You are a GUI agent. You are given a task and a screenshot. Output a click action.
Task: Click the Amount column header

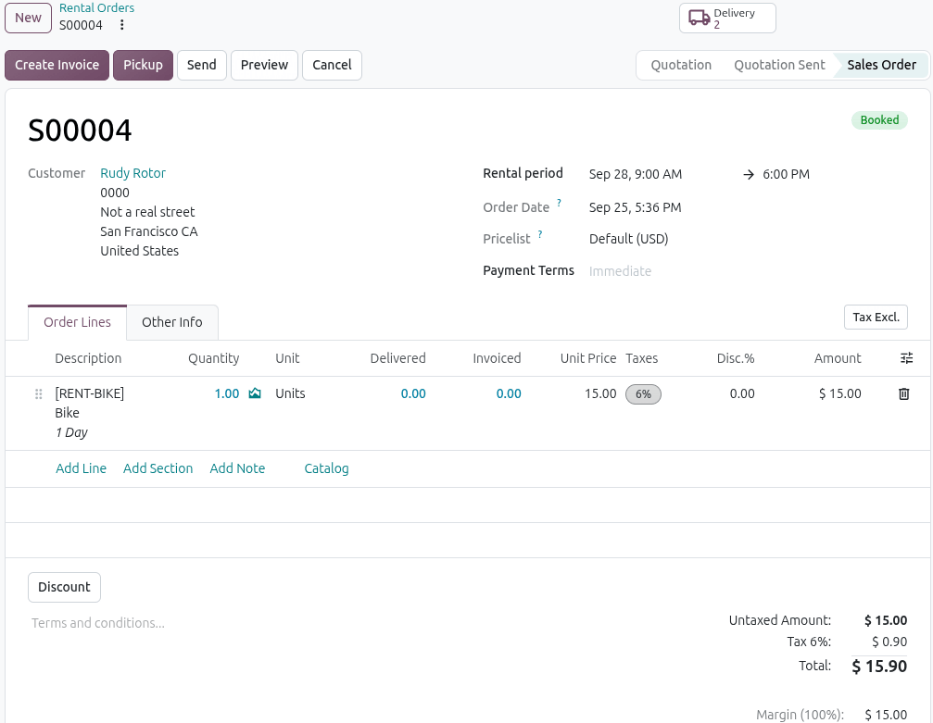837,358
